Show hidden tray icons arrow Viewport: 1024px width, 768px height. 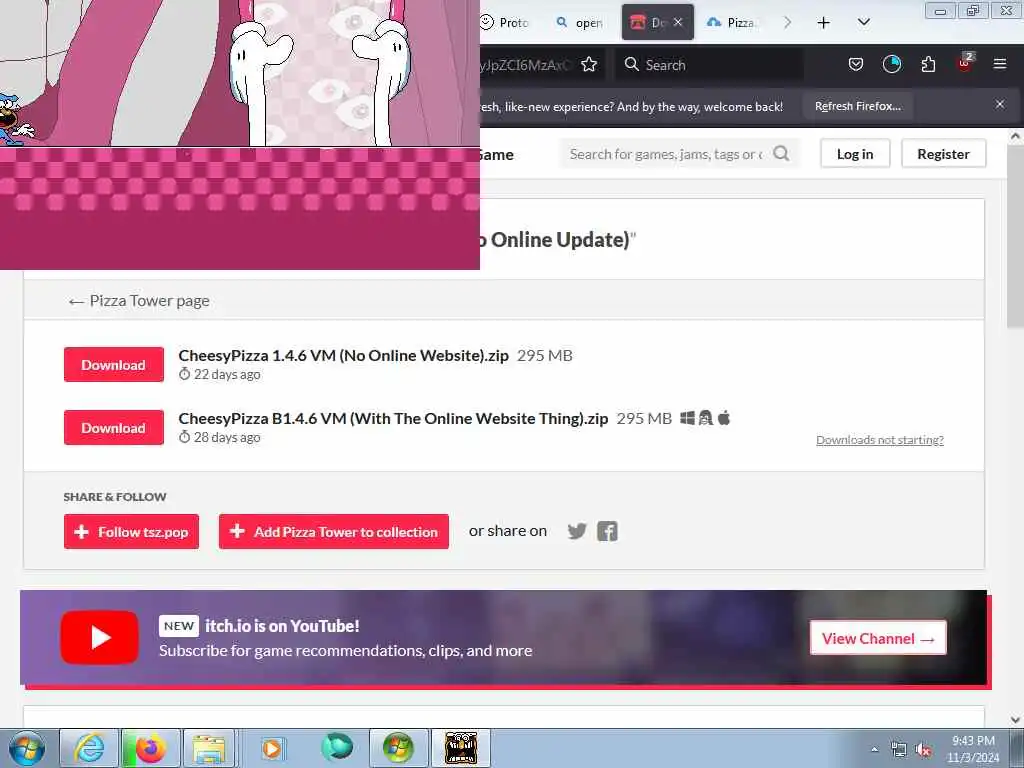pos(874,750)
